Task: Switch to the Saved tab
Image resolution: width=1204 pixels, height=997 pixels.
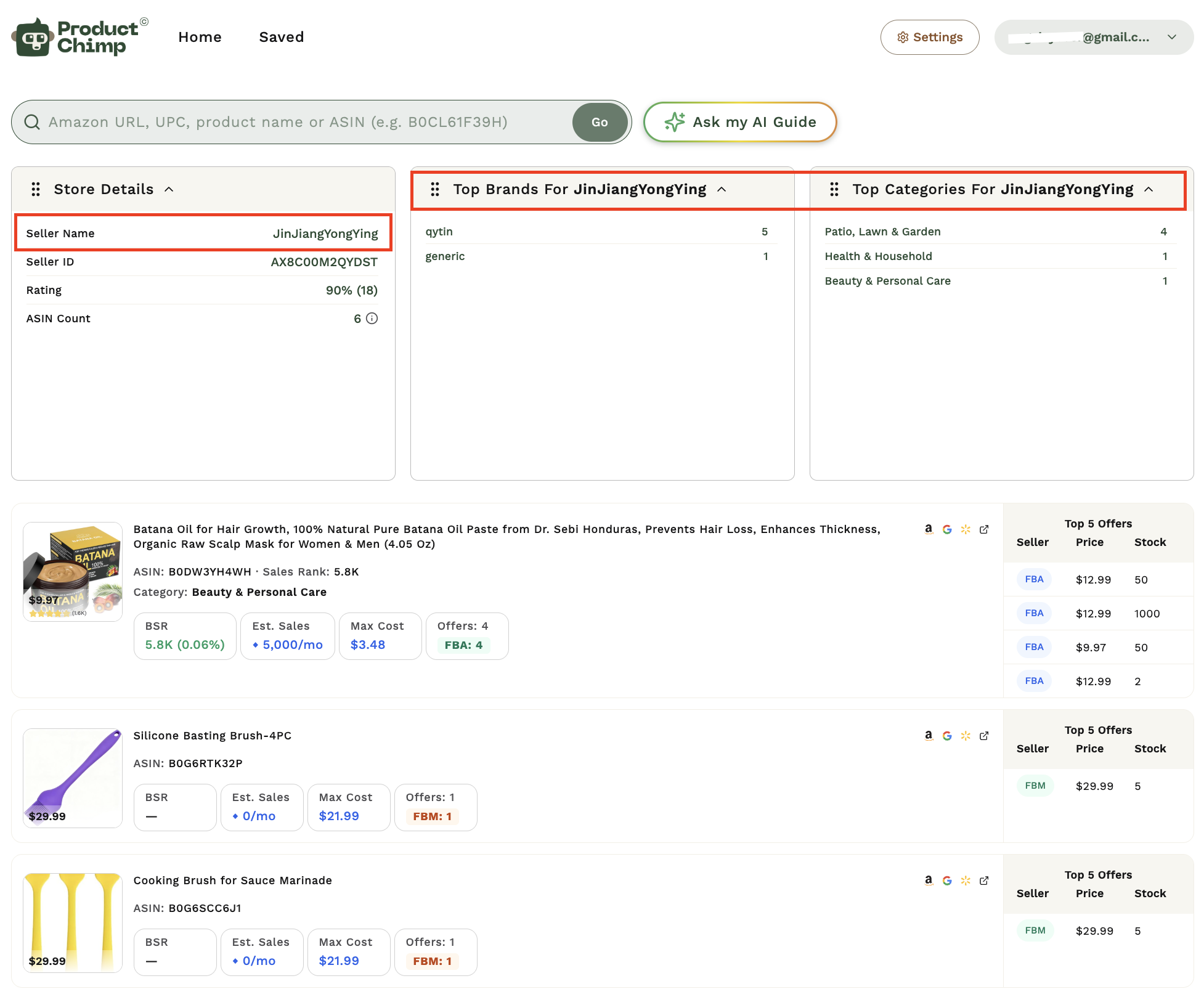Action: [x=282, y=37]
